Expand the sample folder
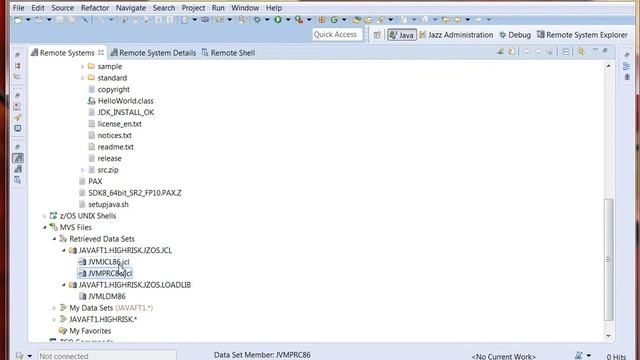 click(82, 67)
